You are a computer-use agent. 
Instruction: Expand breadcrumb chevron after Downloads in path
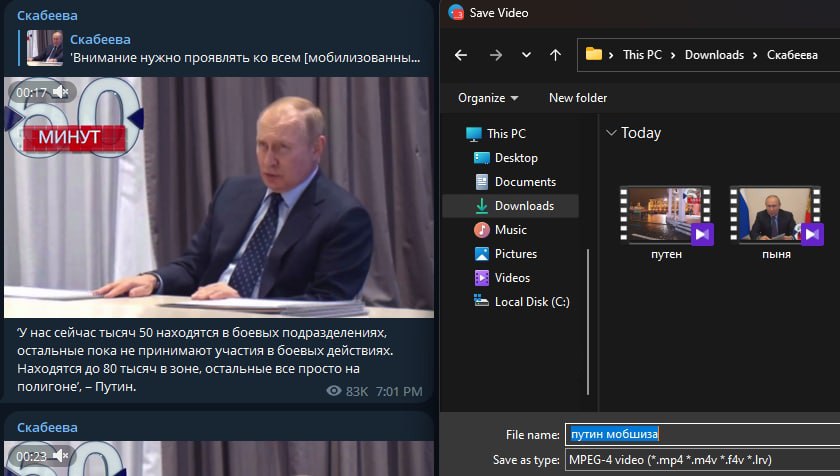pos(755,55)
